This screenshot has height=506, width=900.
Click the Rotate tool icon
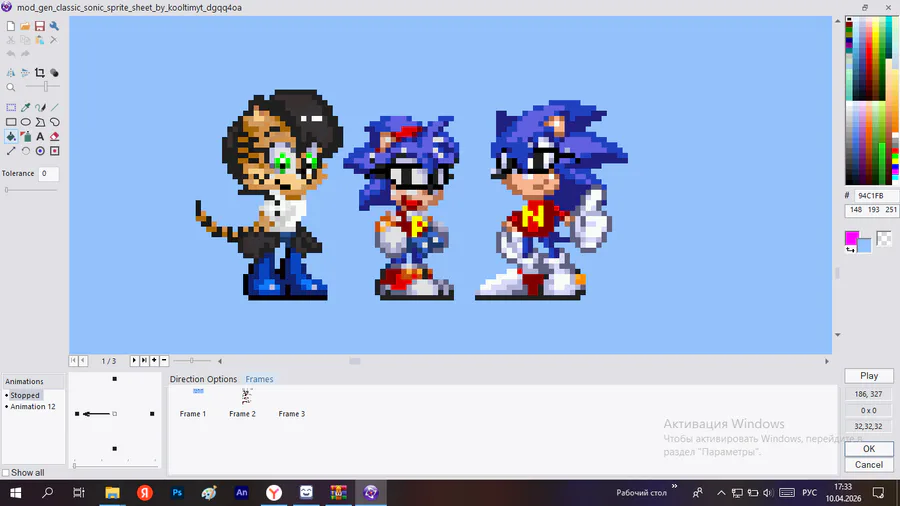pyautogui.click(x=25, y=151)
